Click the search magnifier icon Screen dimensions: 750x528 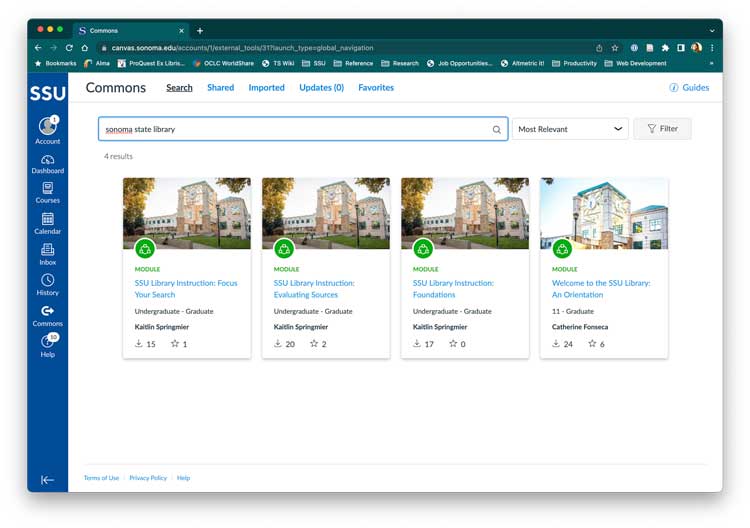click(x=496, y=129)
